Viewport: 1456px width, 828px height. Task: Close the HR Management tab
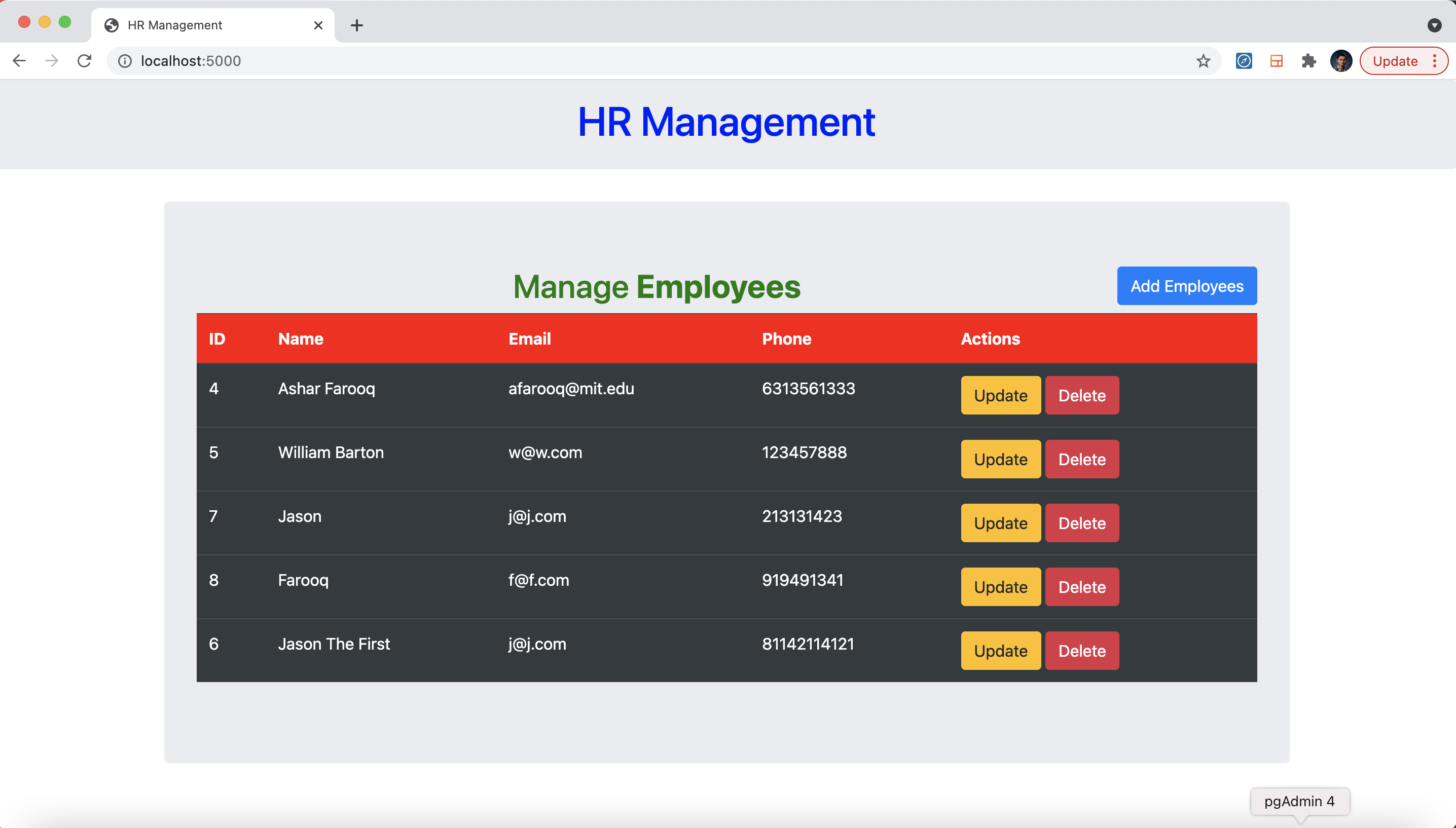click(x=318, y=25)
